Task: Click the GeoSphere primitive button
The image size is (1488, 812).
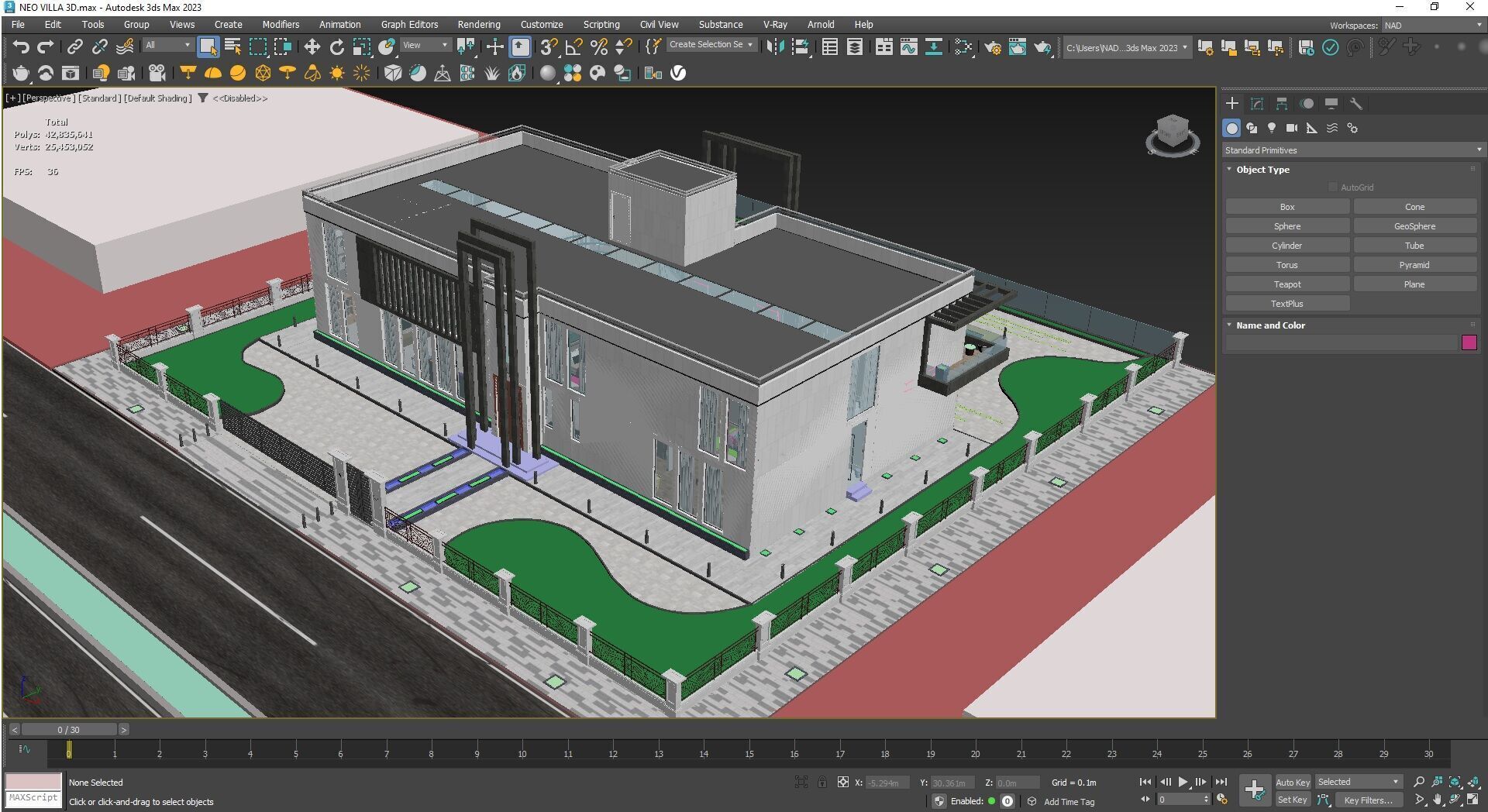Action: (1414, 226)
